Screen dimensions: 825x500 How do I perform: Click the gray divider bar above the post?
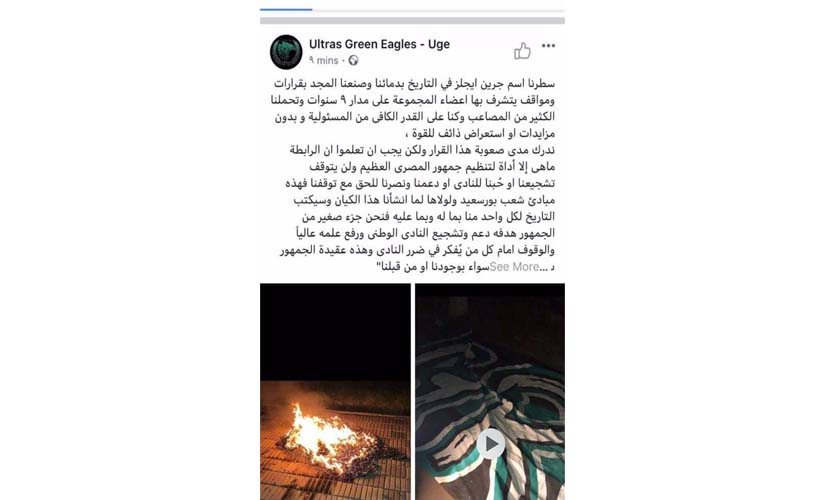[412, 21]
